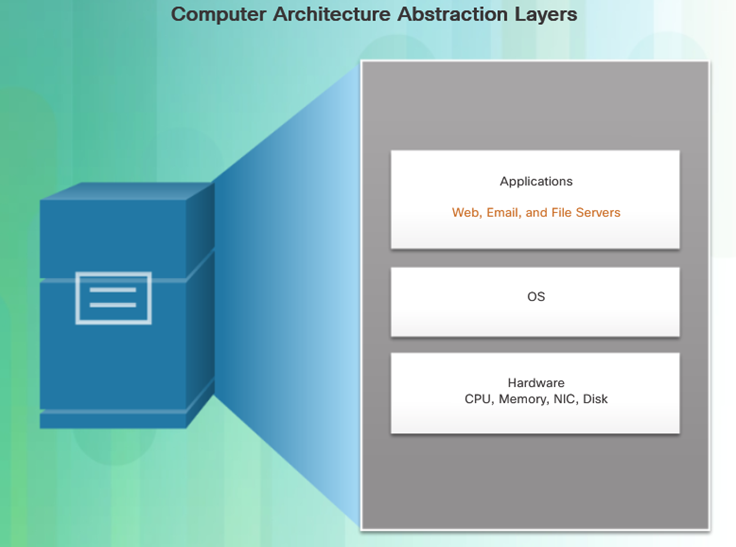Select the OS layer box
This screenshot has width=736, height=547.
tap(535, 302)
